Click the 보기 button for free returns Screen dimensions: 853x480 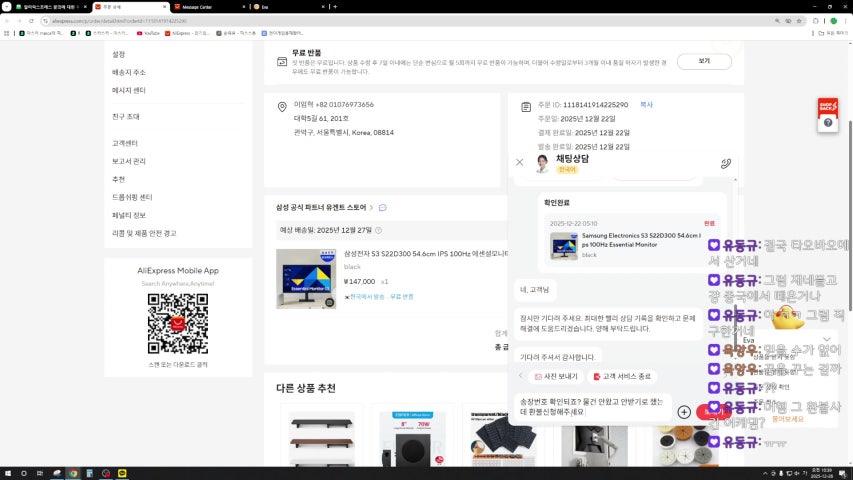pyautogui.click(x=704, y=61)
